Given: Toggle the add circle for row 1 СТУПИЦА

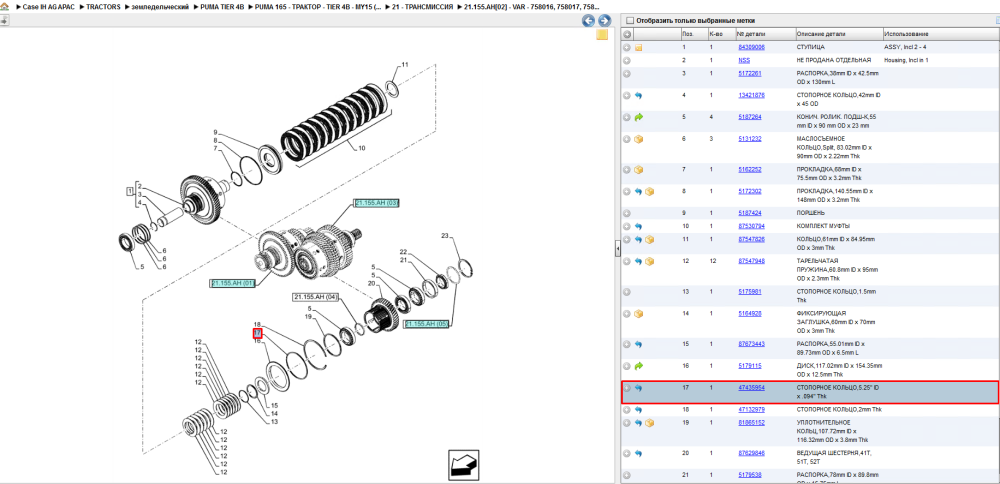Looking at the screenshot, I should (627, 48).
